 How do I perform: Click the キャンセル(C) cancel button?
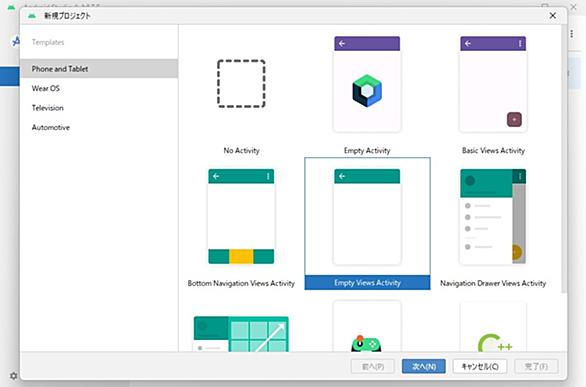point(480,366)
